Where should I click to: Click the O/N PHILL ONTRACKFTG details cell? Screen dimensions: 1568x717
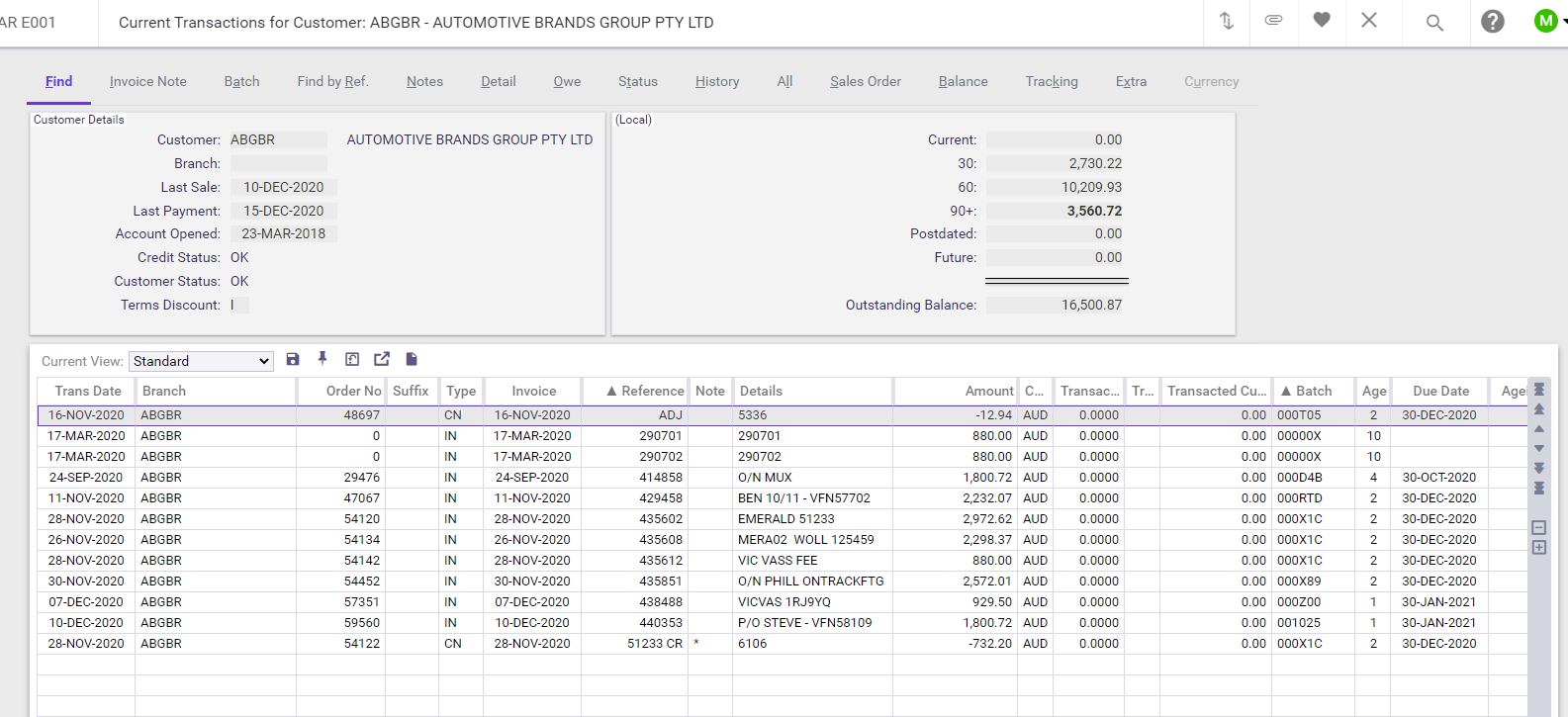pos(812,581)
